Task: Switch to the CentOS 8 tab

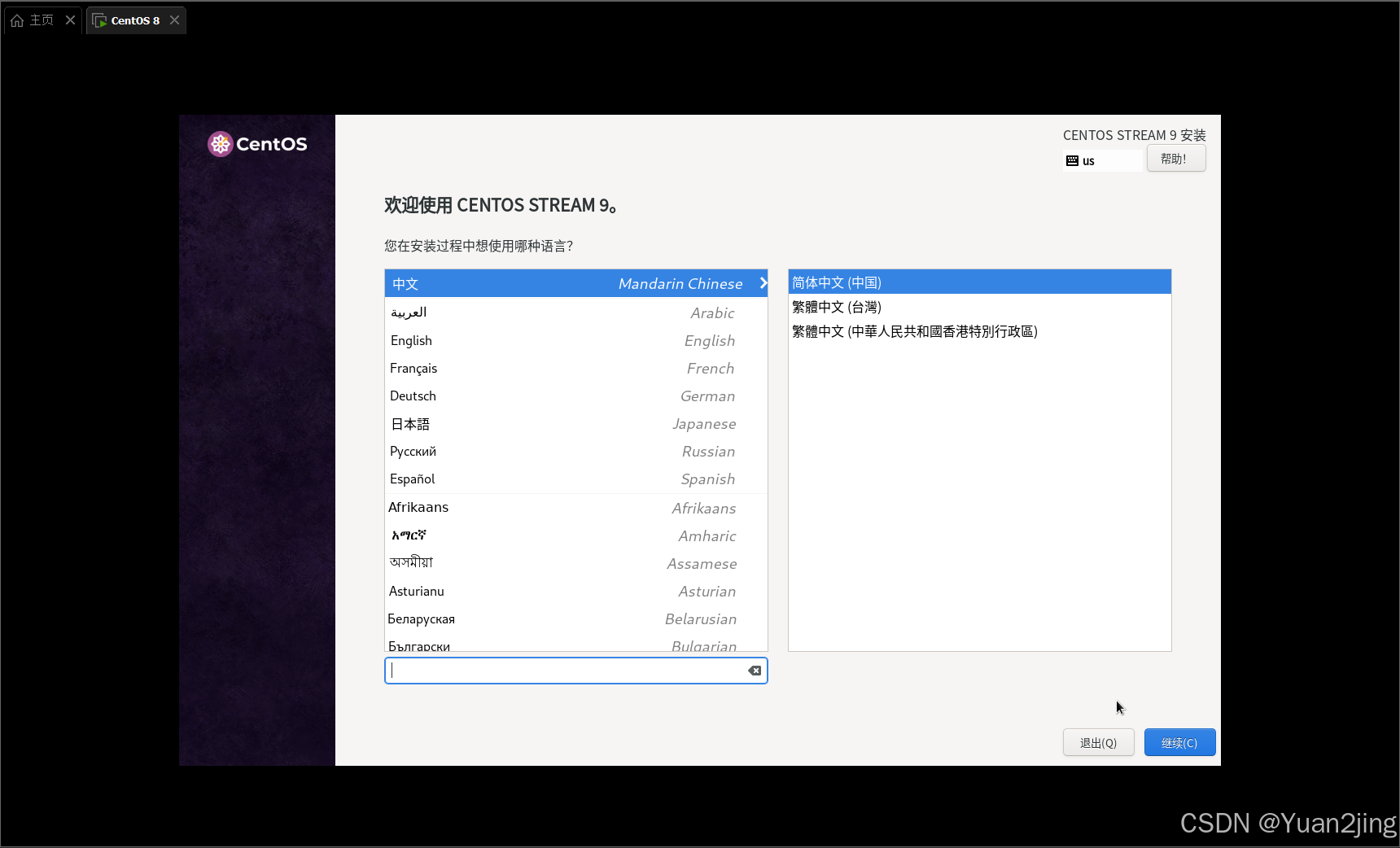Action: tap(136, 20)
